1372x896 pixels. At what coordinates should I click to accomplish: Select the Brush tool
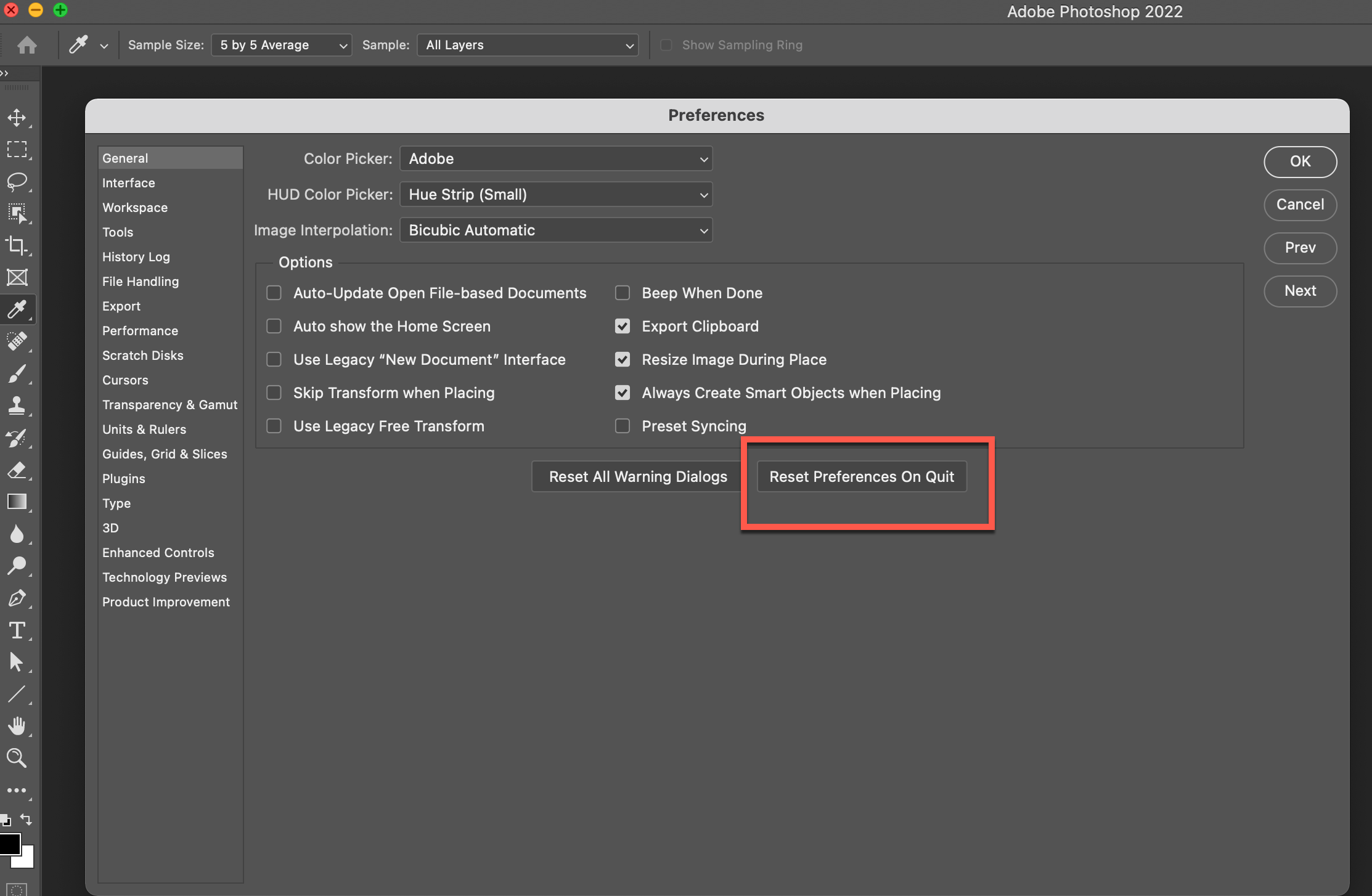pyautogui.click(x=17, y=373)
